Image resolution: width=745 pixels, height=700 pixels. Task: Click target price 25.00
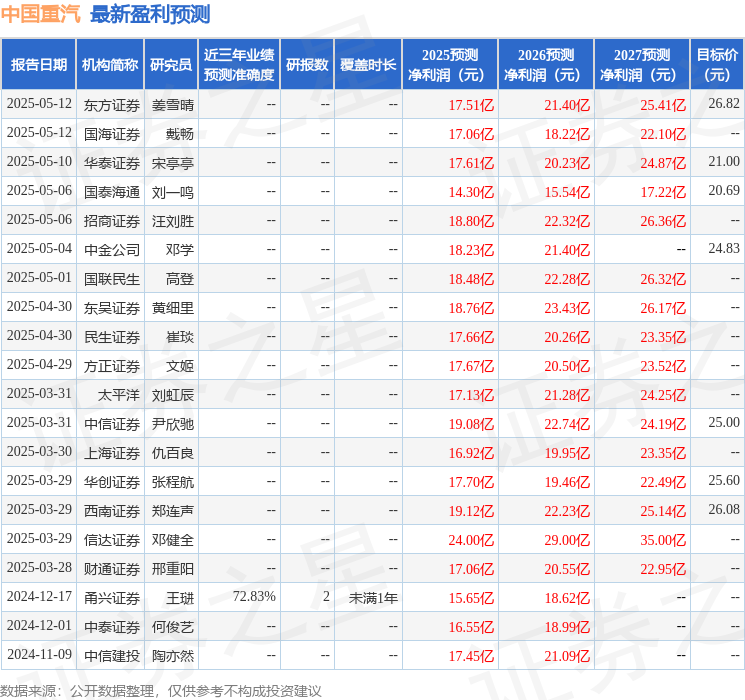coord(724,422)
